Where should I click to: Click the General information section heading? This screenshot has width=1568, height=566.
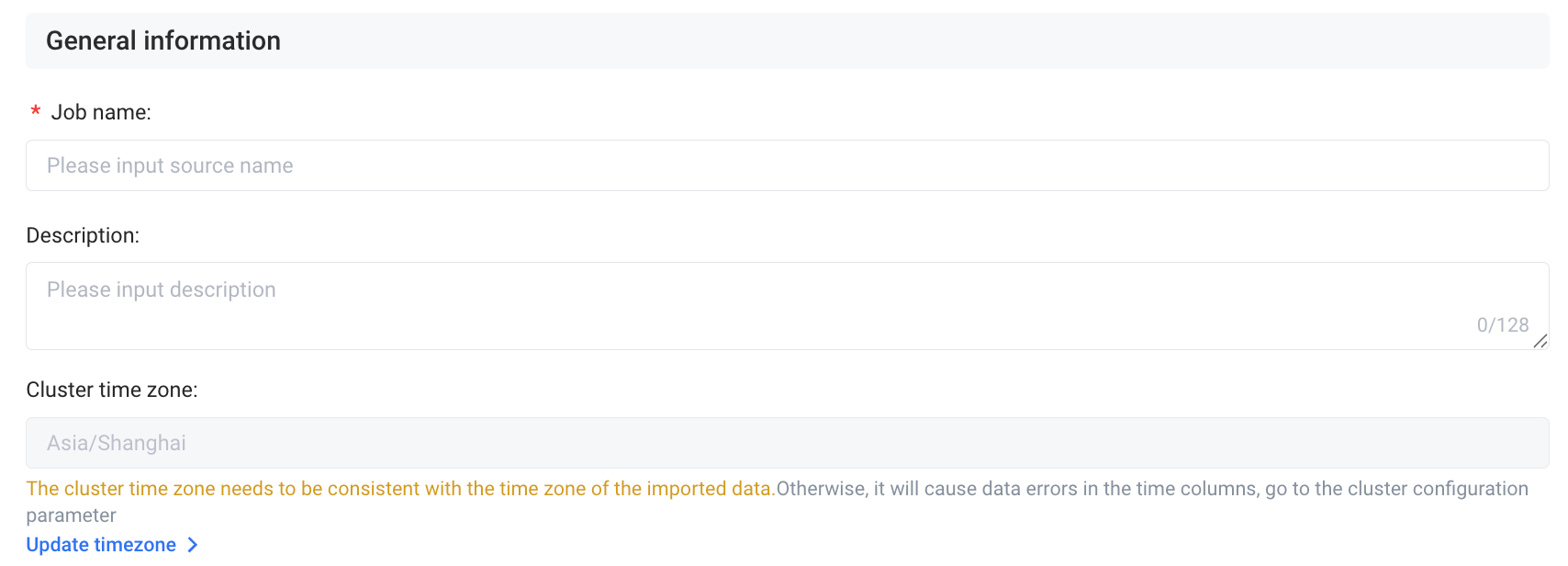pos(163,40)
